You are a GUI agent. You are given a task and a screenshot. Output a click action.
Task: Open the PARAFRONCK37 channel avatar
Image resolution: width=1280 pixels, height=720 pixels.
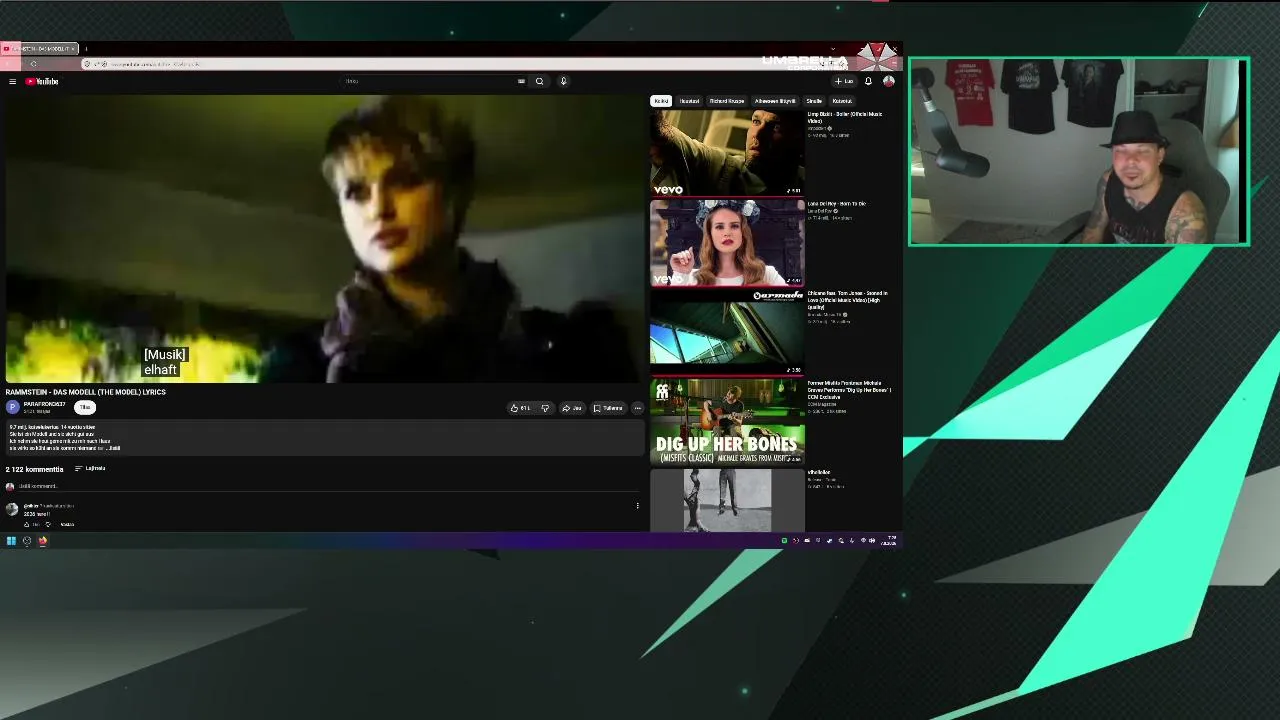click(12, 407)
